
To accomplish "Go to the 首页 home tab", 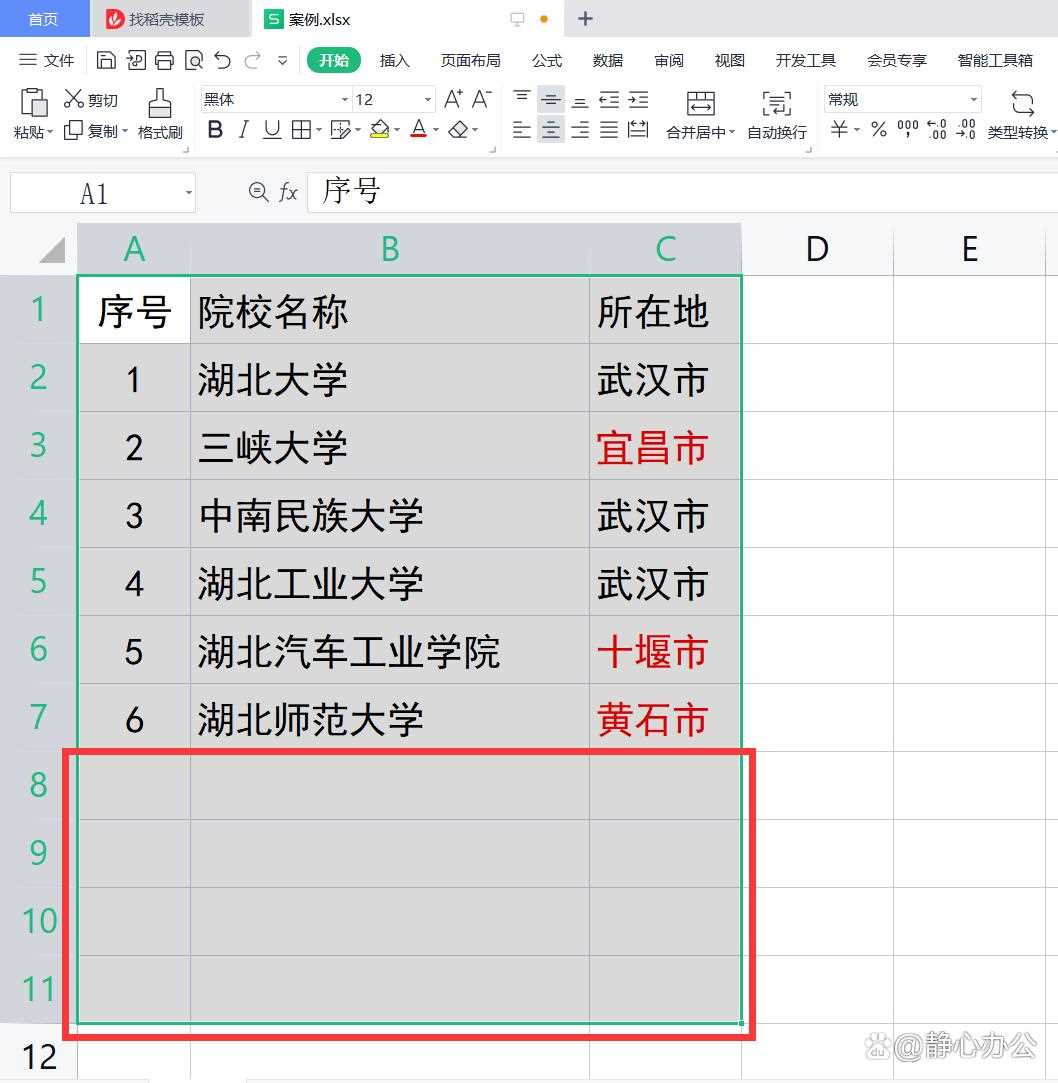I will click(44, 19).
